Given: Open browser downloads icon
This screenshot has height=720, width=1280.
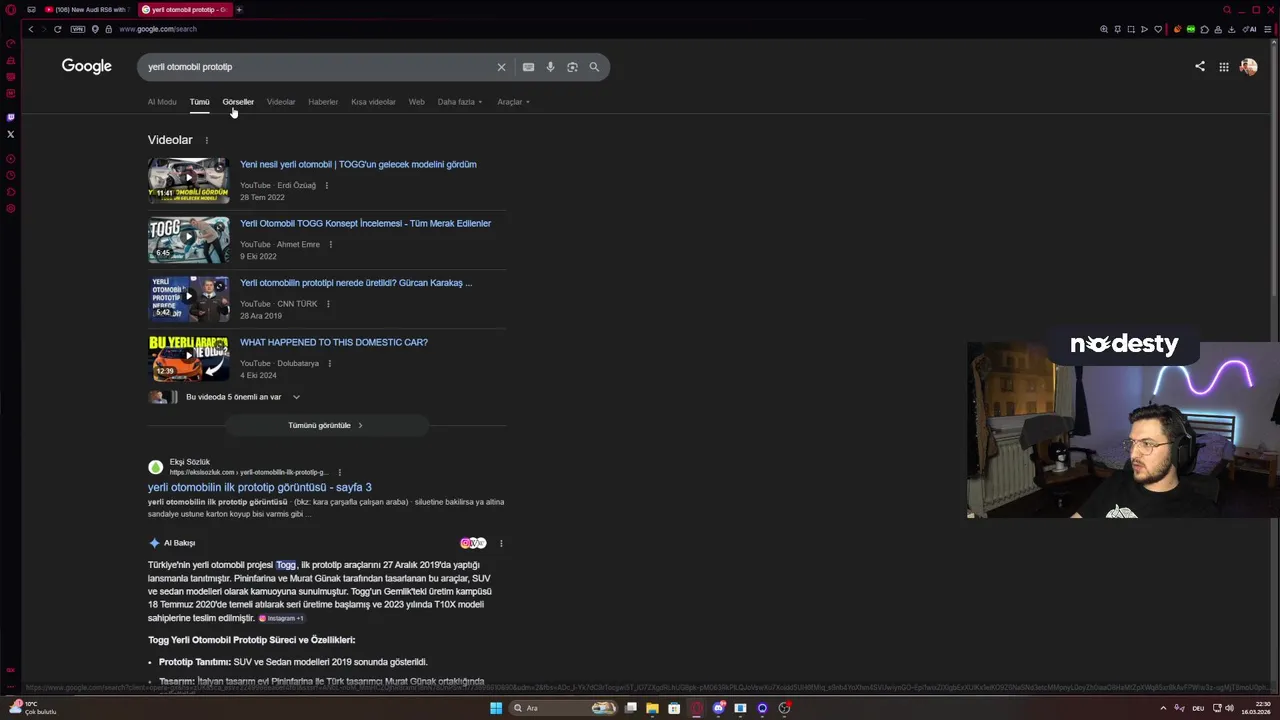Looking at the screenshot, I should point(1232,29).
